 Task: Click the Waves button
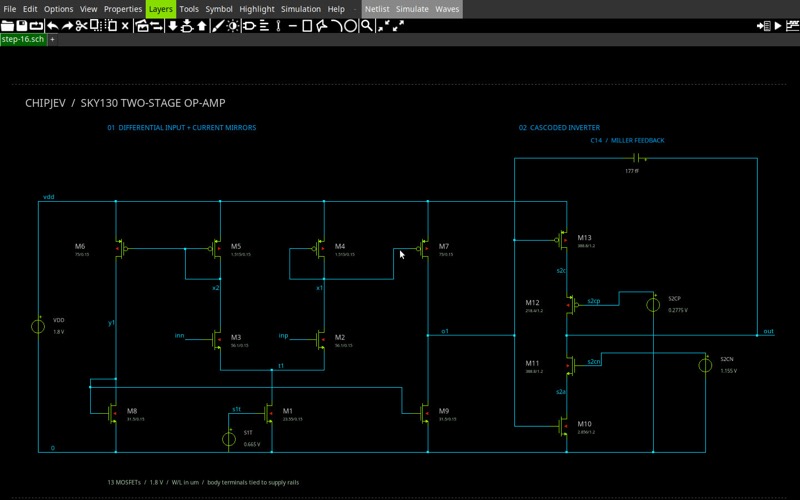point(447,9)
